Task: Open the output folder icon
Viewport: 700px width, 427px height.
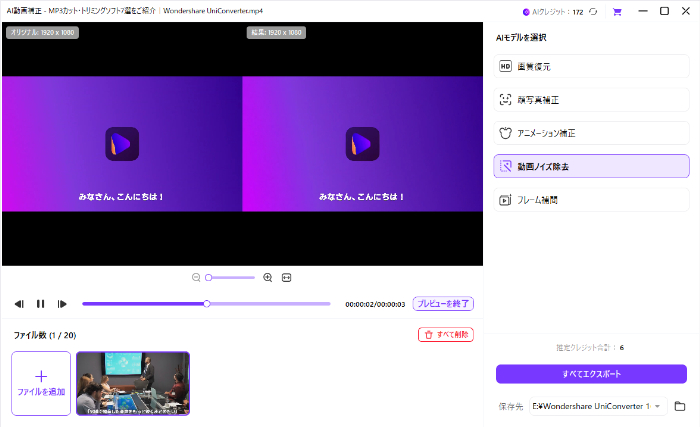Action: [x=680, y=406]
